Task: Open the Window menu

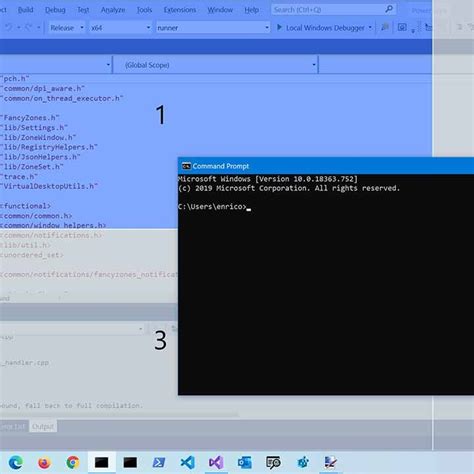Action: [220, 10]
